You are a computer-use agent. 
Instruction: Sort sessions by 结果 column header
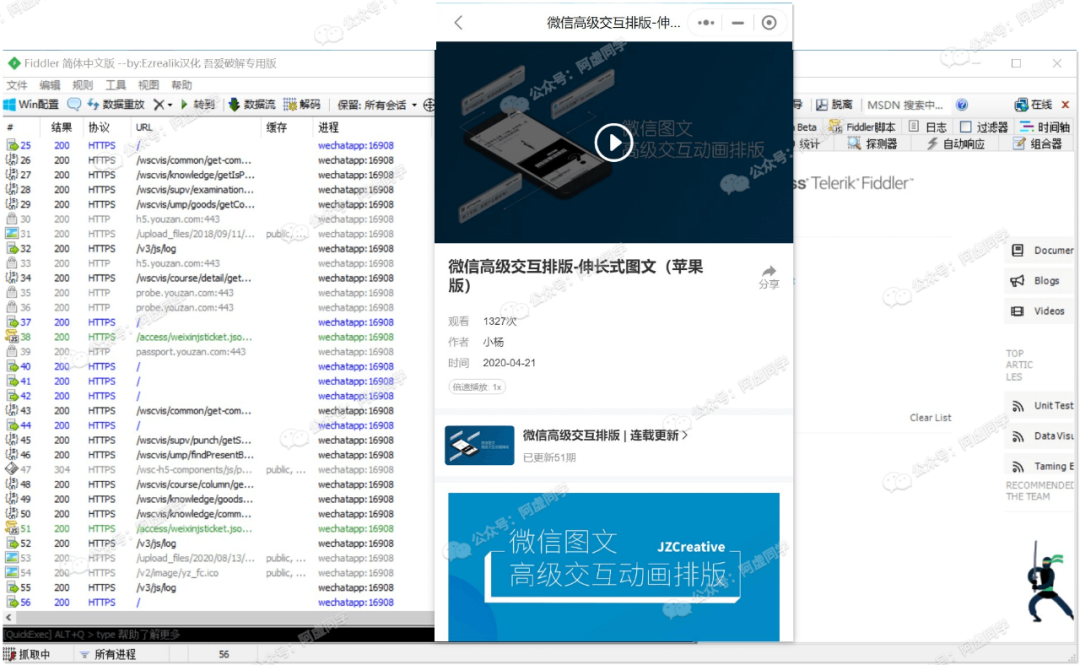tap(61, 127)
